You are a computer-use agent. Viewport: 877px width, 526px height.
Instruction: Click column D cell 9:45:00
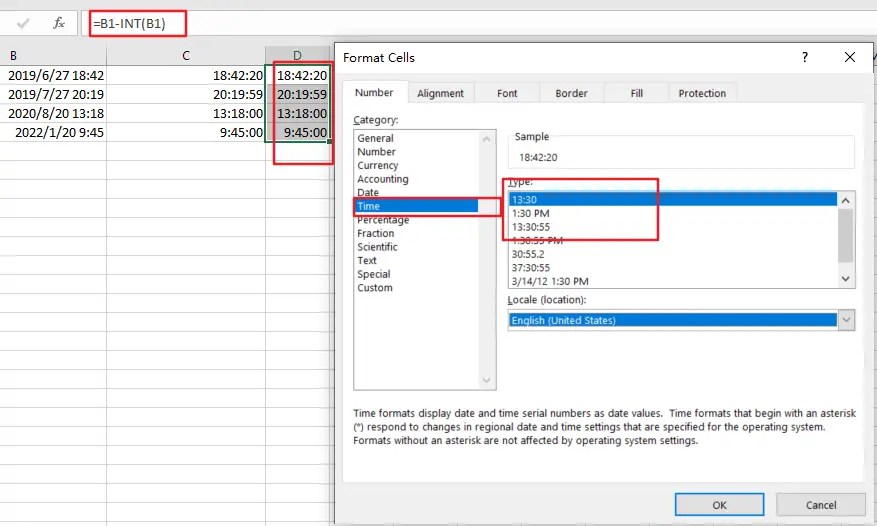pyautogui.click(x=298, y=132)
